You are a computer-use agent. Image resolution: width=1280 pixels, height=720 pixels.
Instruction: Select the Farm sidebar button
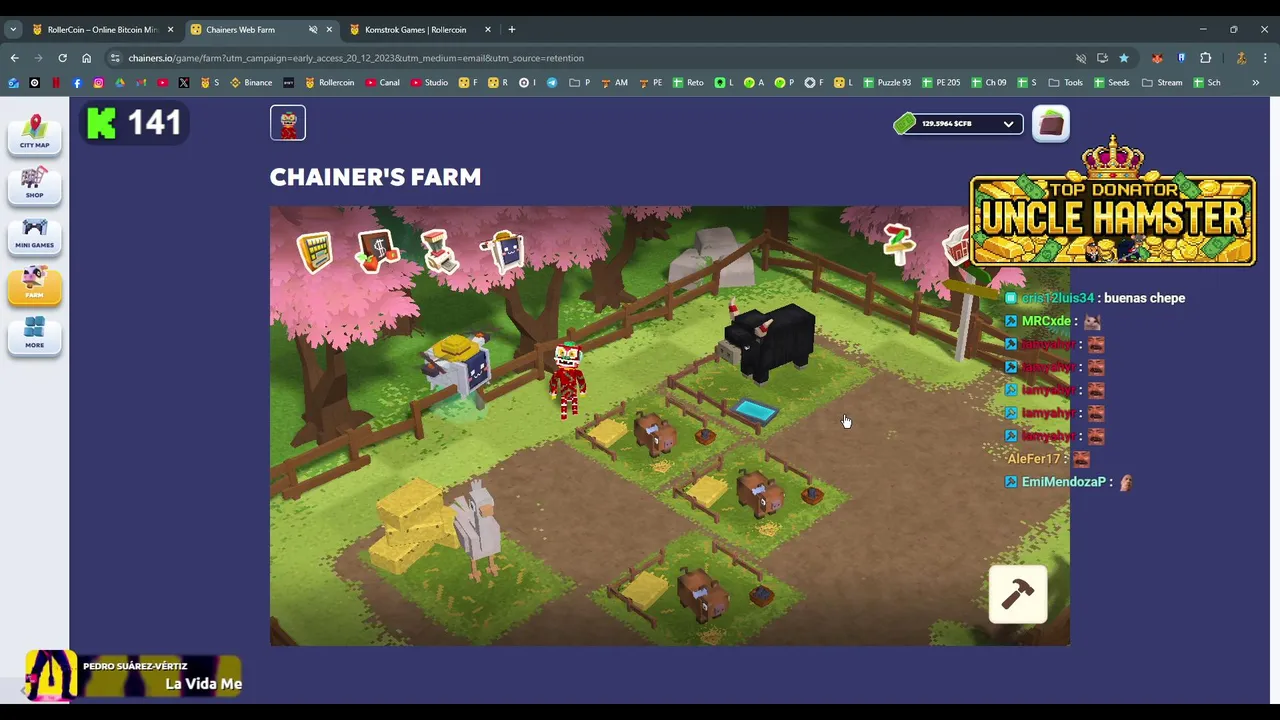point(34,285)
